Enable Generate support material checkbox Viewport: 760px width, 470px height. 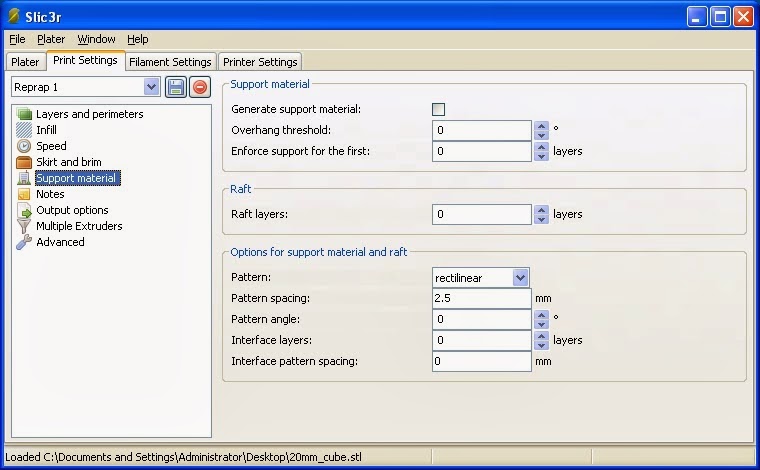(438, 110)
